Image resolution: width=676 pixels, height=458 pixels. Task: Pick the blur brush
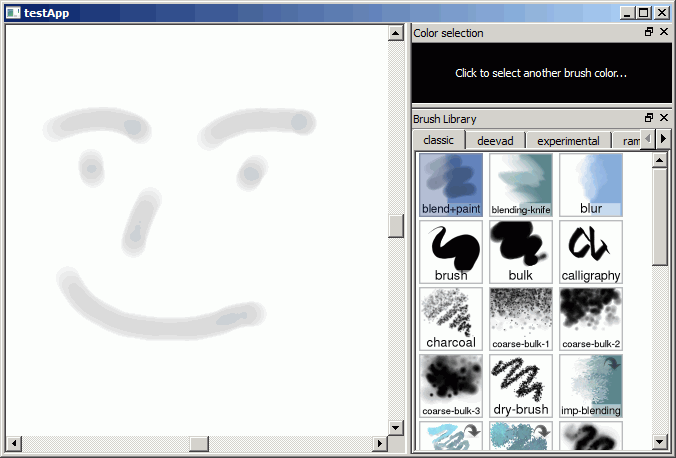[x=591, y=185]
